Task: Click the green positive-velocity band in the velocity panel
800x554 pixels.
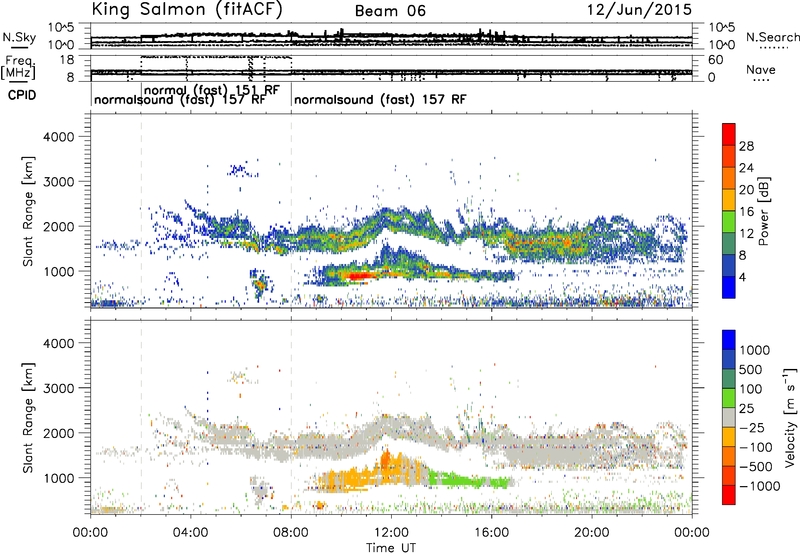Action: pos(468,480)
